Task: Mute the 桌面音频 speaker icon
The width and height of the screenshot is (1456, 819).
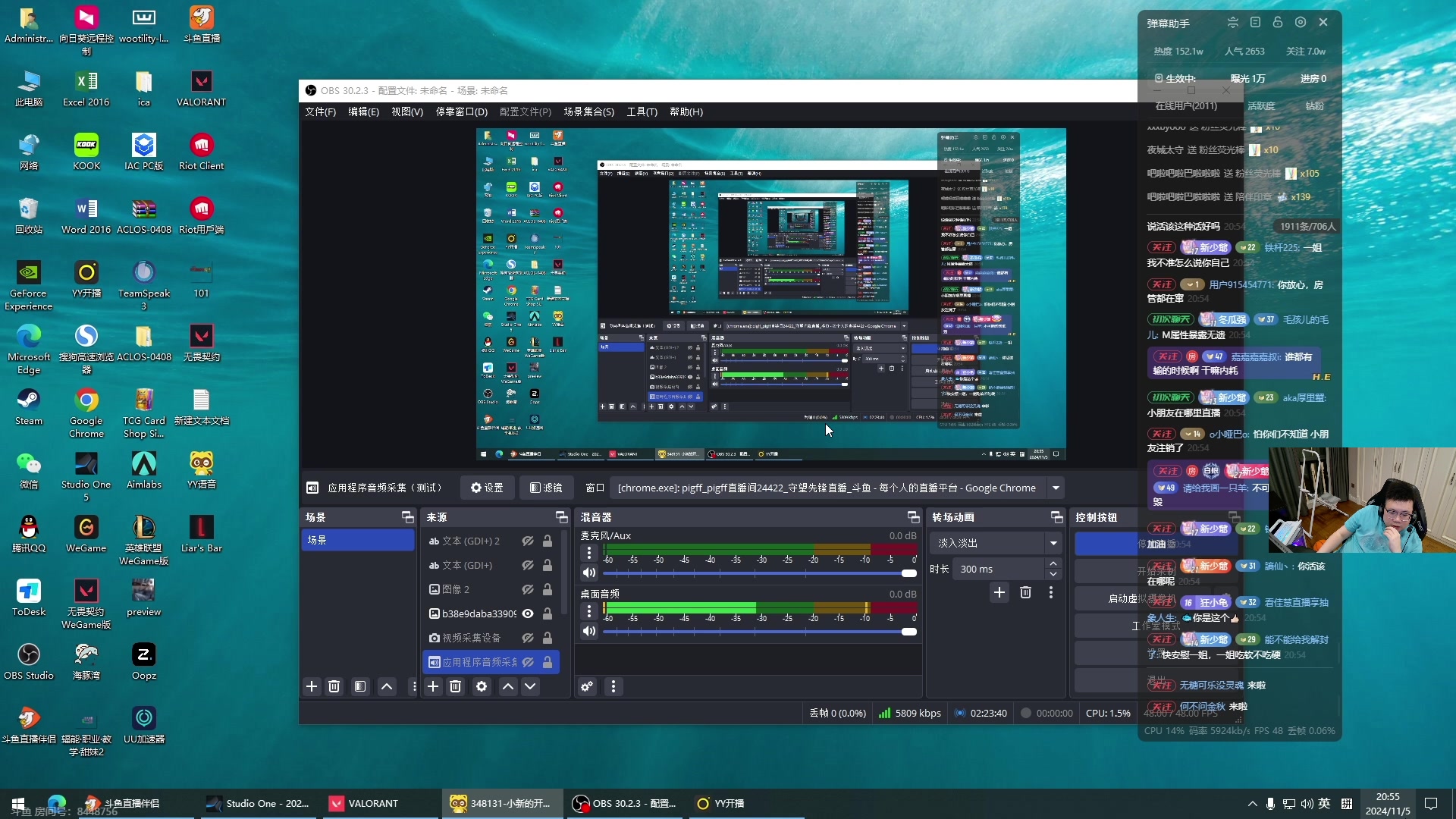Action: [x=589, y=631]
